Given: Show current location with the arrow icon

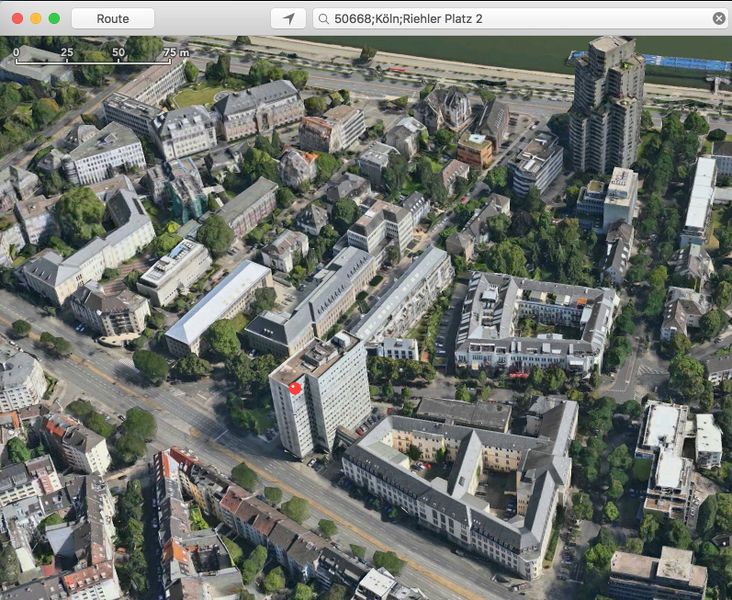Looking at the screenshot, I should pyautogui.click(x=288, y=18).
